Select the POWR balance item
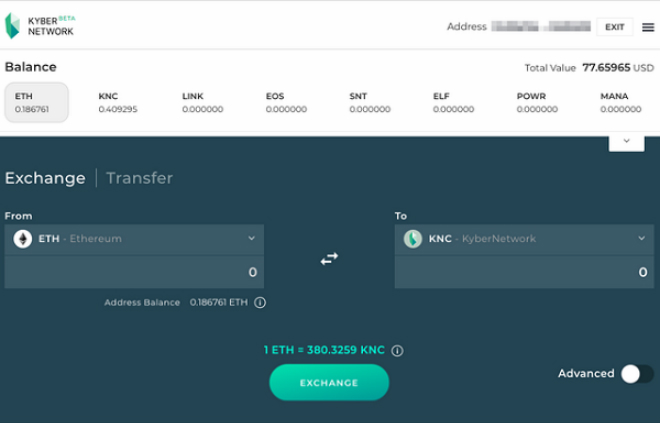Viewport: 660px width, 423px height. pyautogui.click(x=537, y=103)
